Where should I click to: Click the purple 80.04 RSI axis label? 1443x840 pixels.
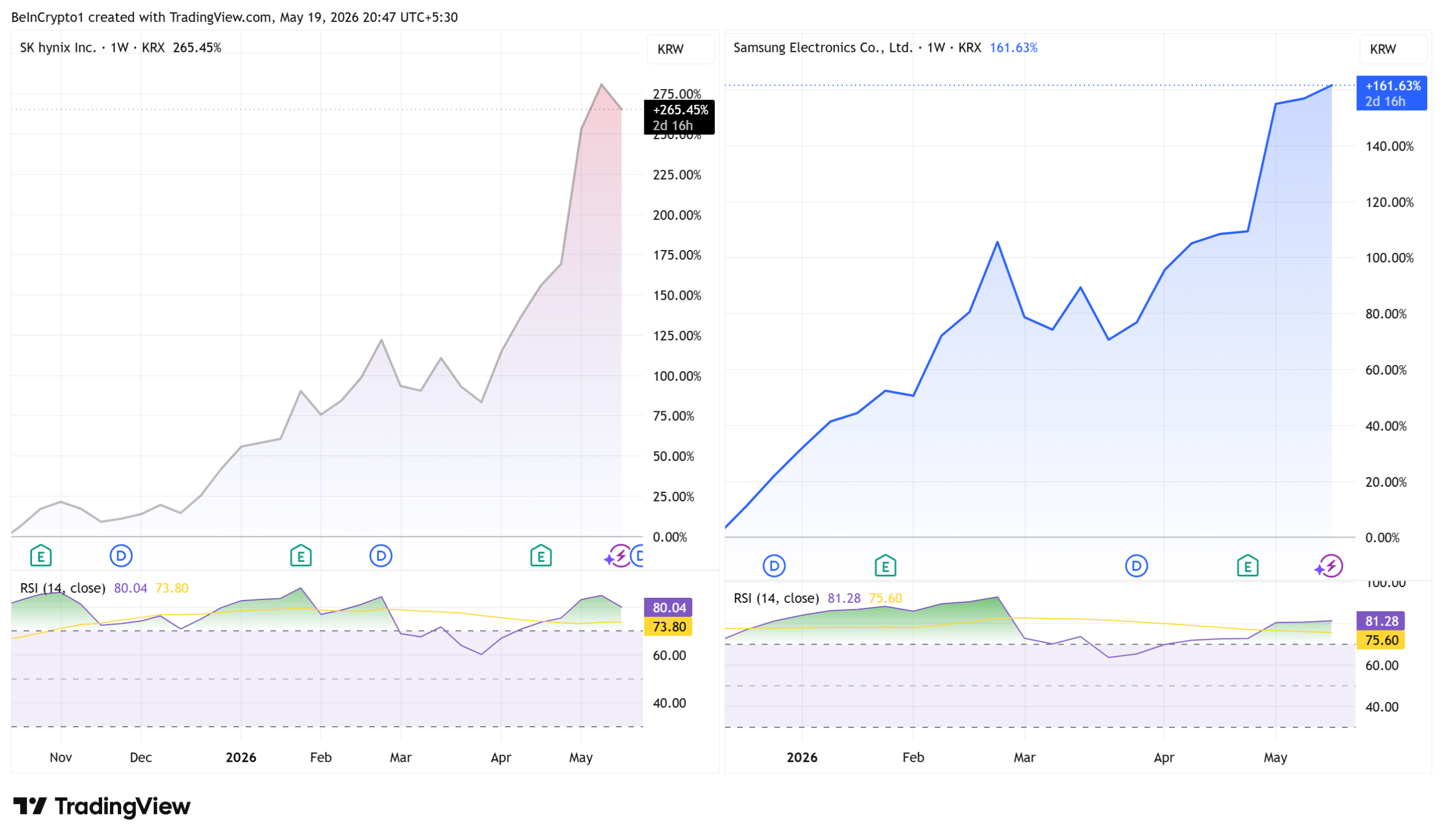pos(669,608)
